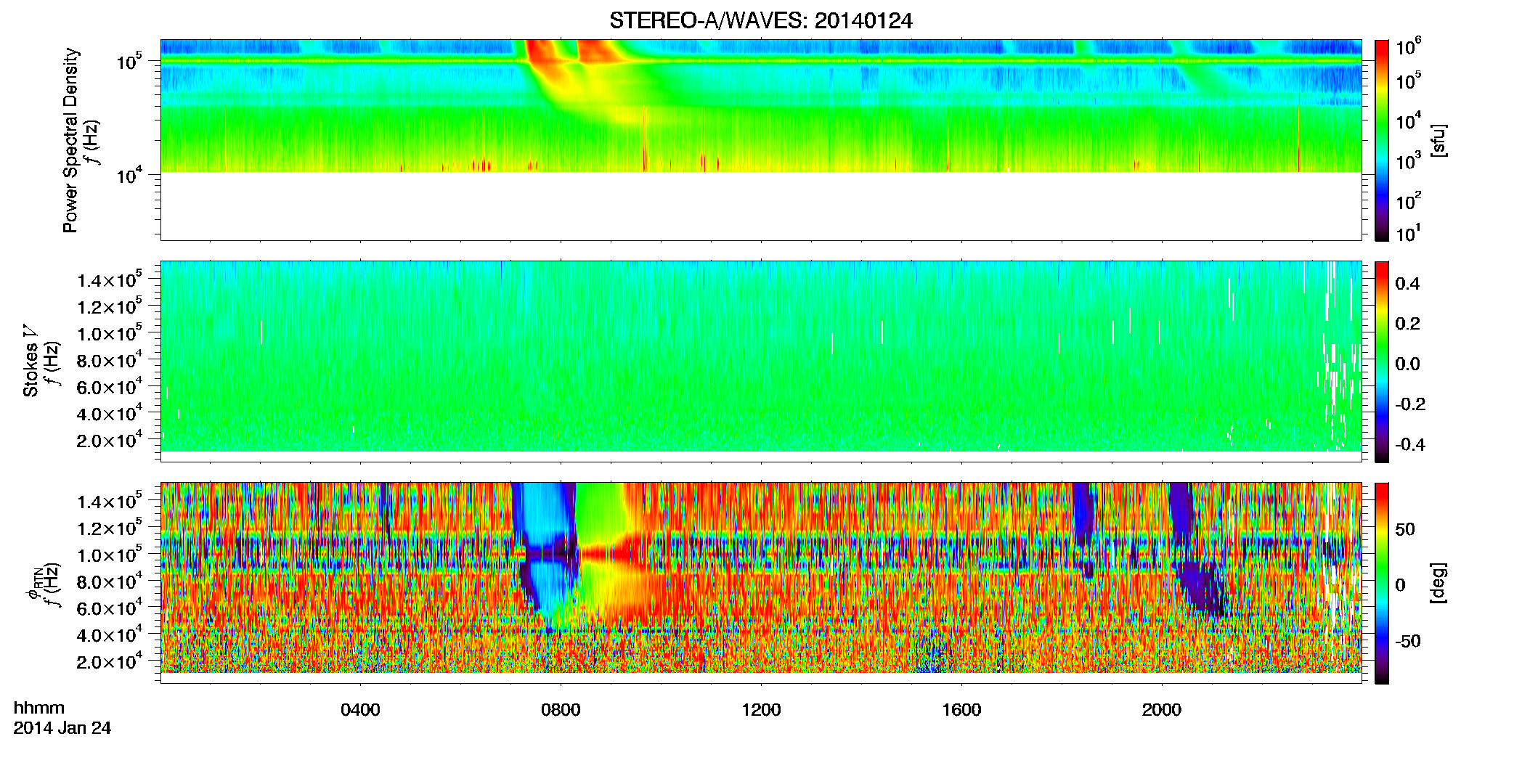Click the 1200 time tick label
1522x784 pixels.
coord(761,710)
